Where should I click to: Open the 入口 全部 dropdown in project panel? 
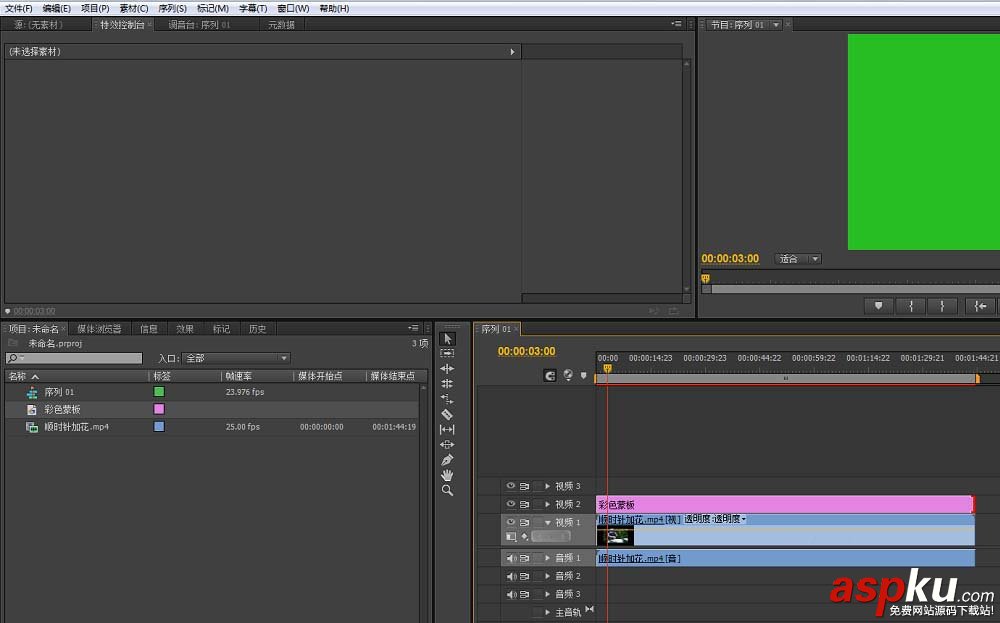[x=236, y=358]
